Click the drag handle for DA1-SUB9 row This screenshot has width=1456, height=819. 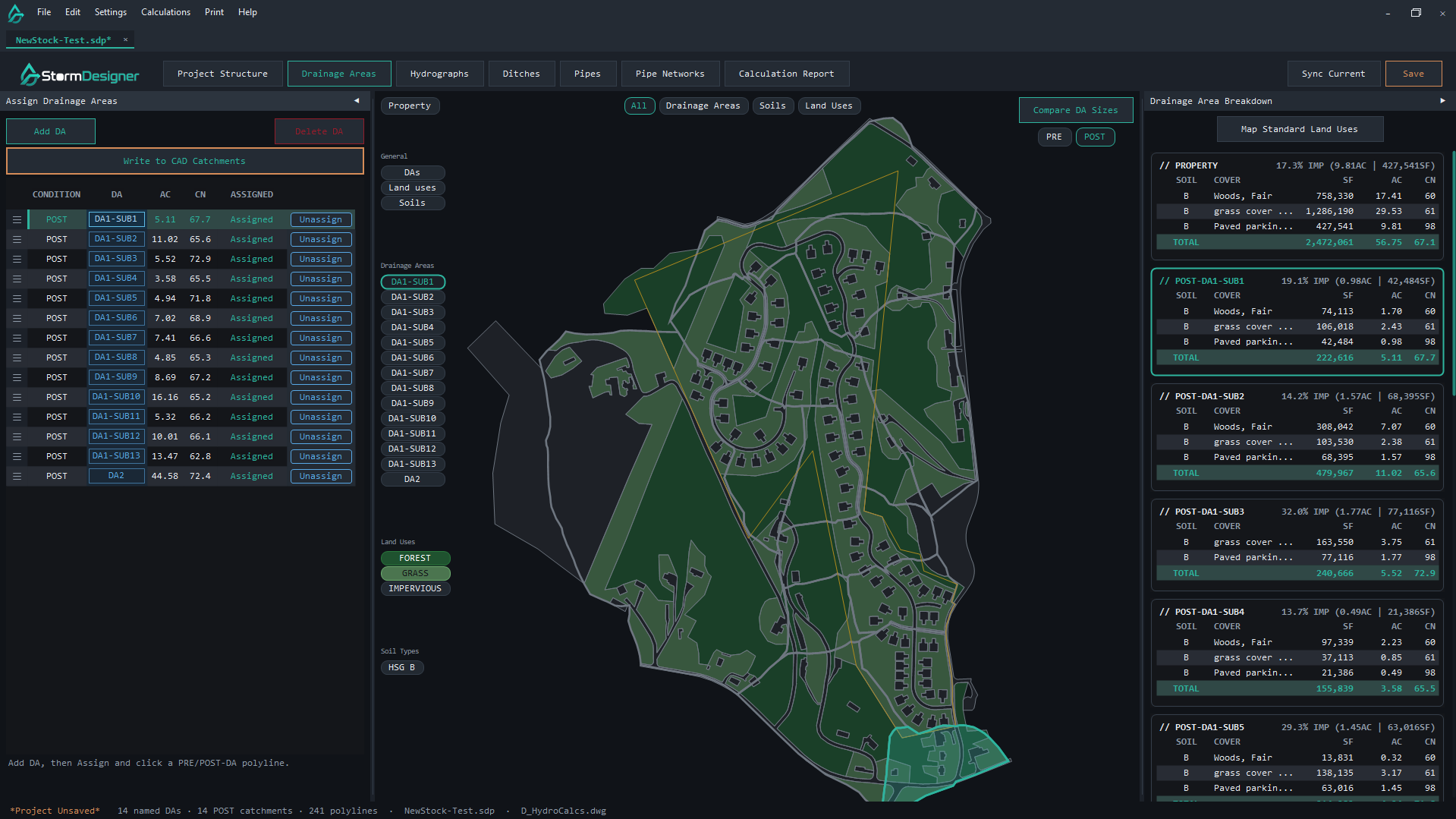[17, 377]
